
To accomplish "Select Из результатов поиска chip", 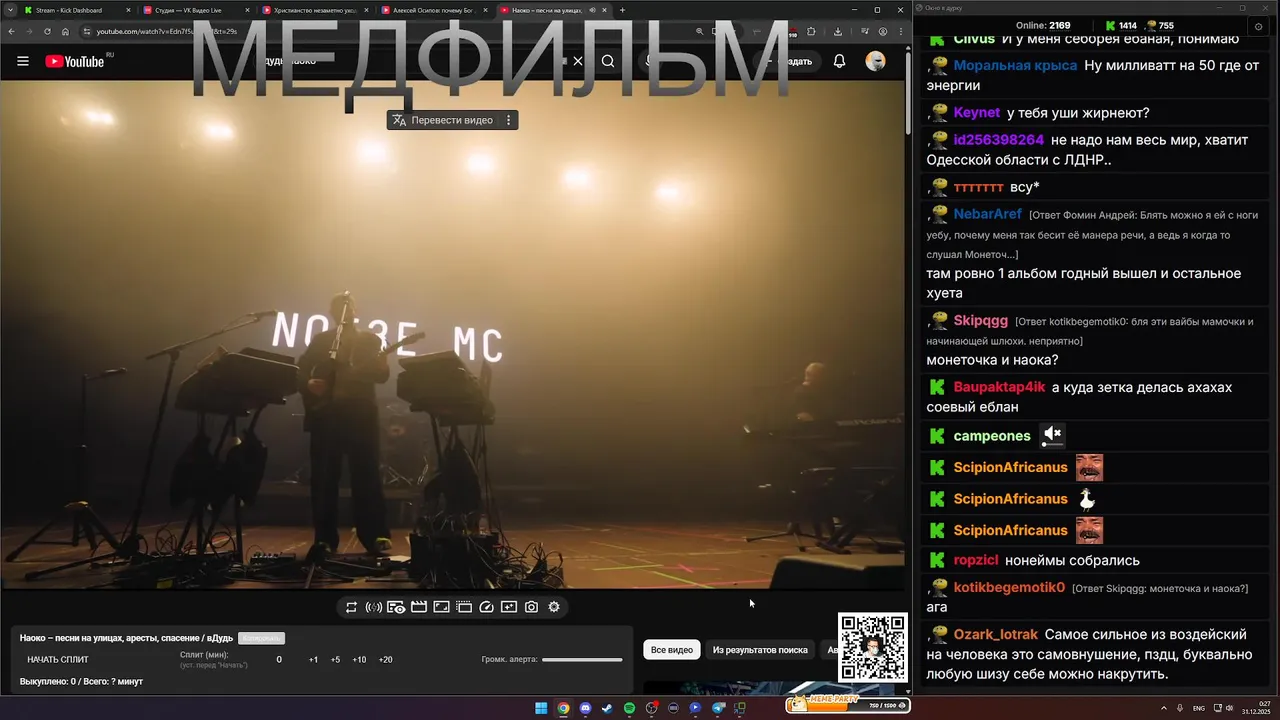I will pyautogui.click(x=760, y=650).
